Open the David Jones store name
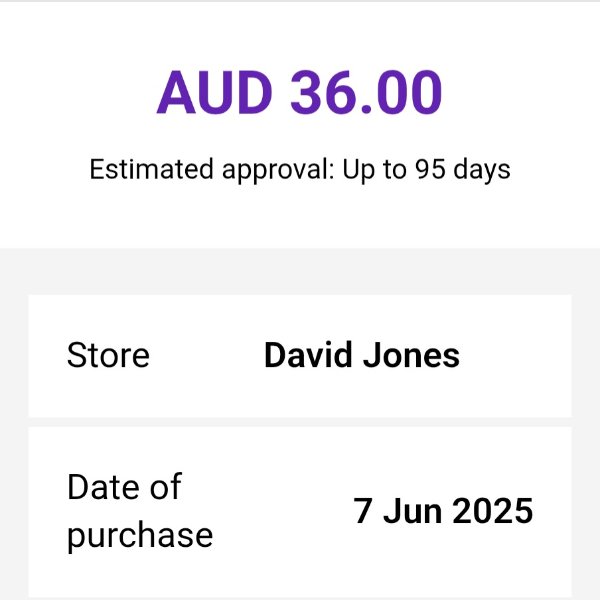This screenshot has width=600, height=600. (361, 355)
